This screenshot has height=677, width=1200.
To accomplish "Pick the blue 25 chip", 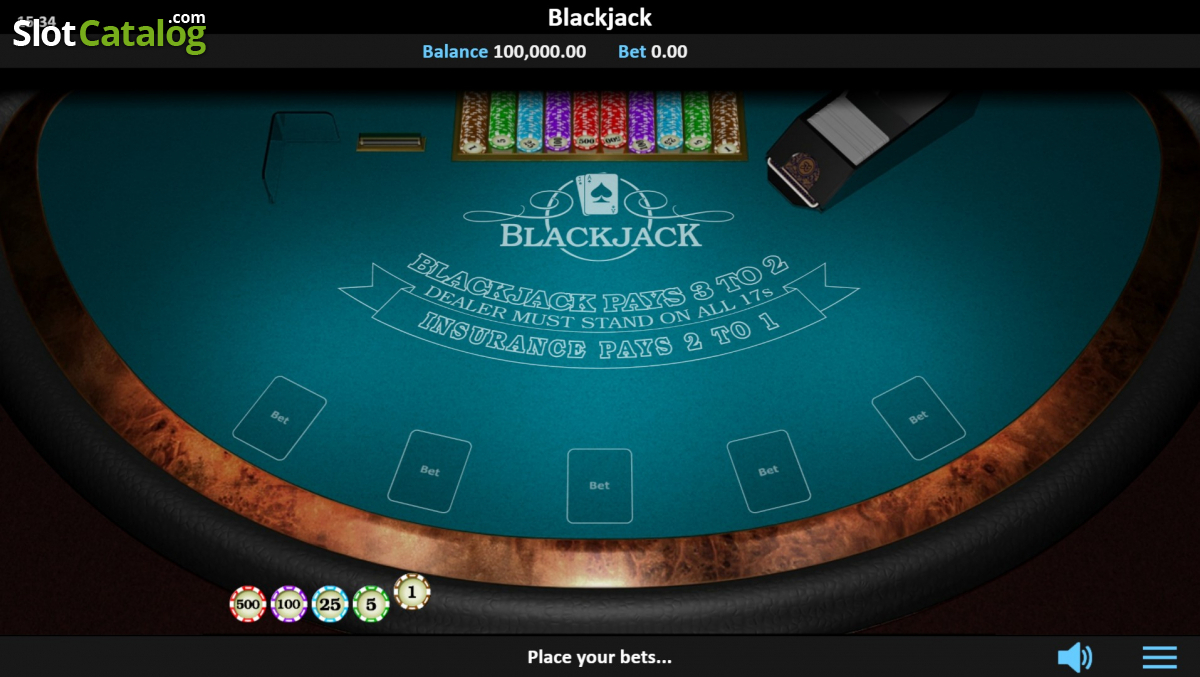I will [330, 604].
